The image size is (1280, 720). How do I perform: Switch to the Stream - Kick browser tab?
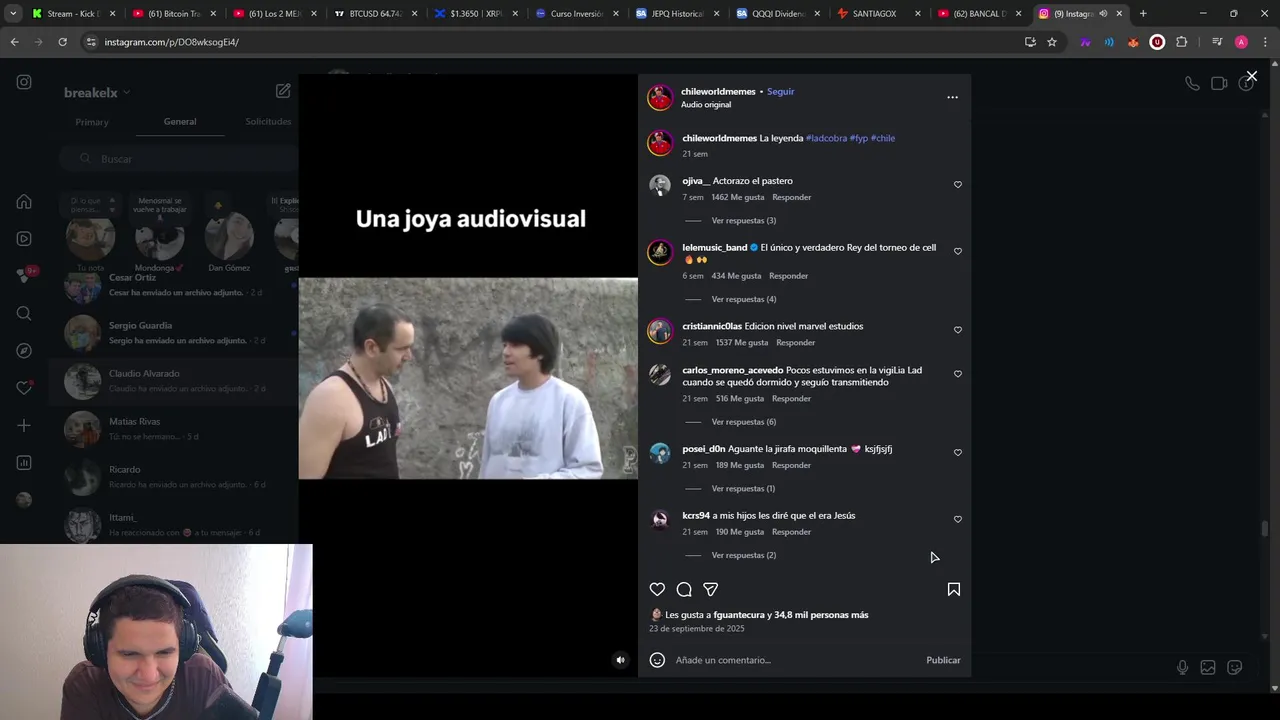click(x=74, y=14)
